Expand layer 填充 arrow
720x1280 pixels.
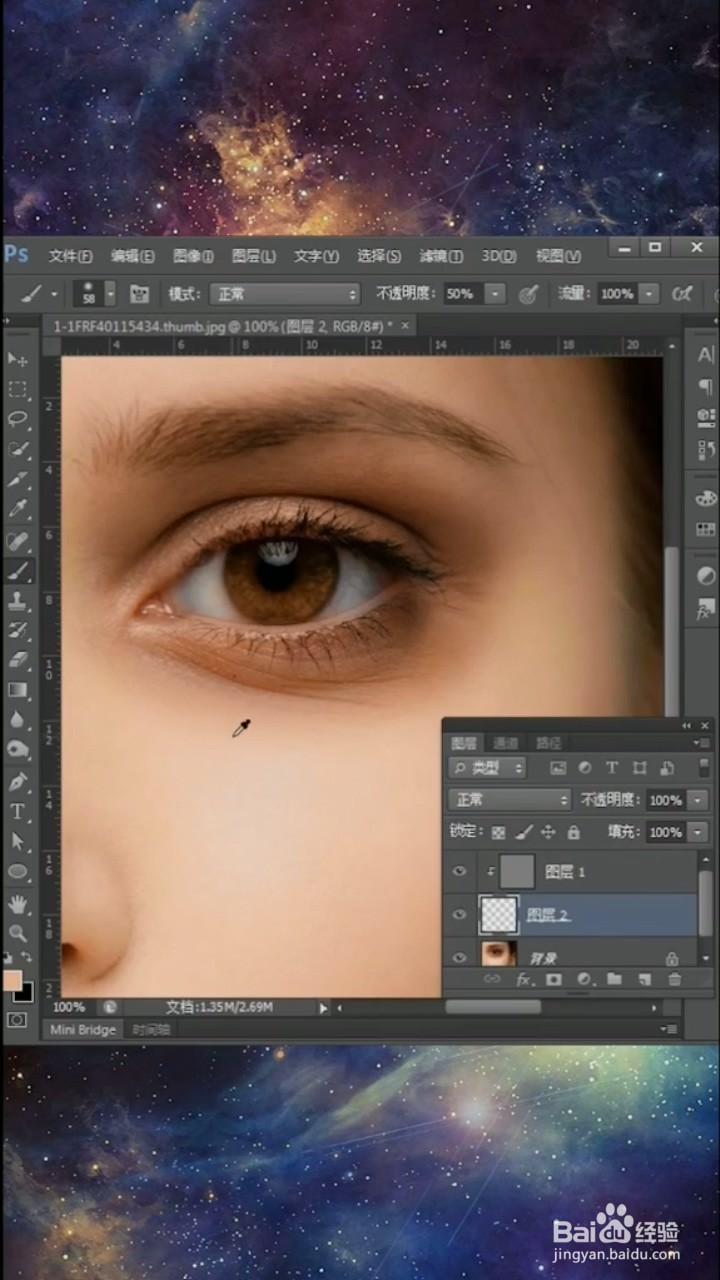point(697,832)
